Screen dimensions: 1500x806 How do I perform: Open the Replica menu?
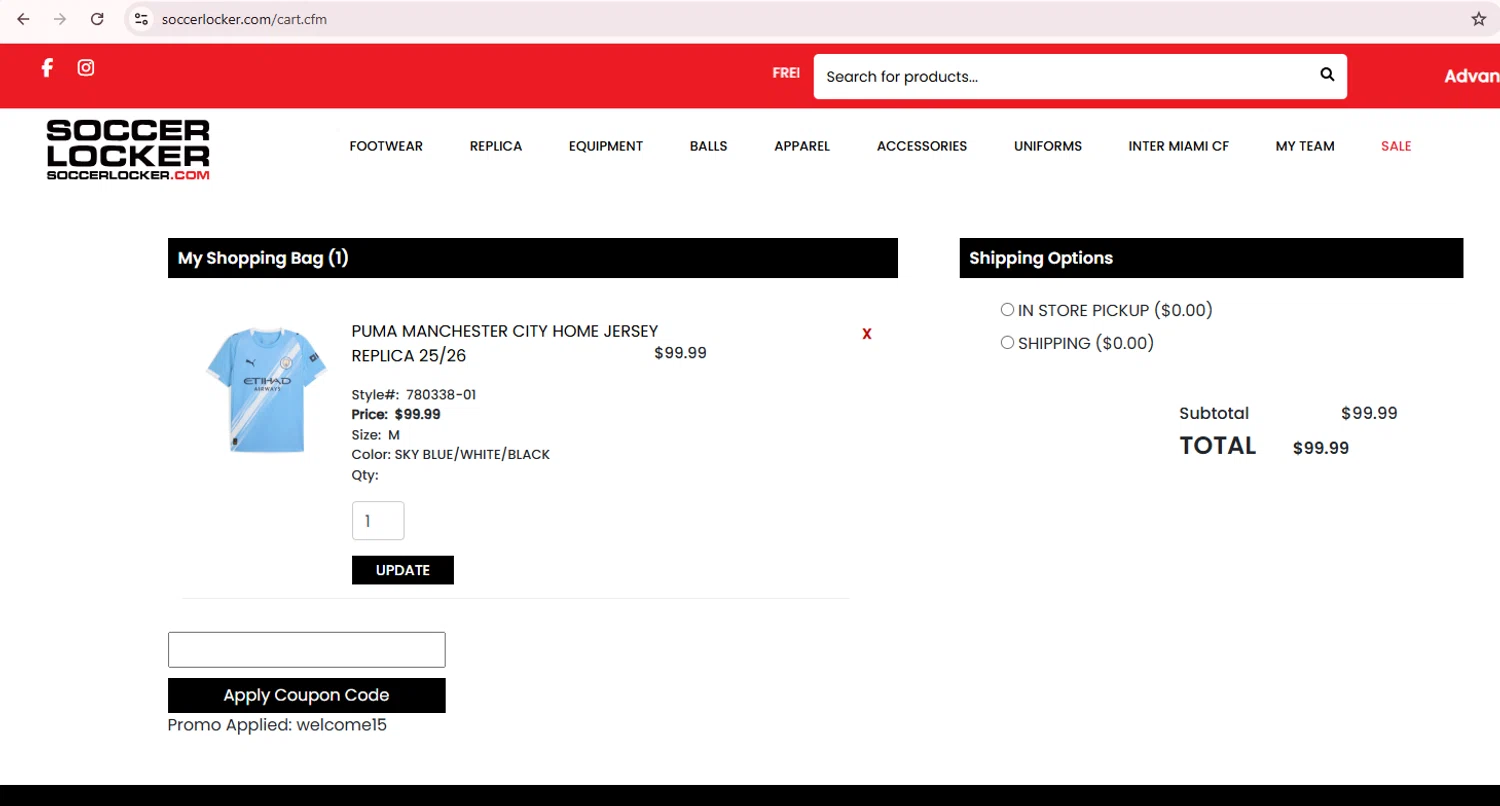pyautogui.click(x=496, y=146)
